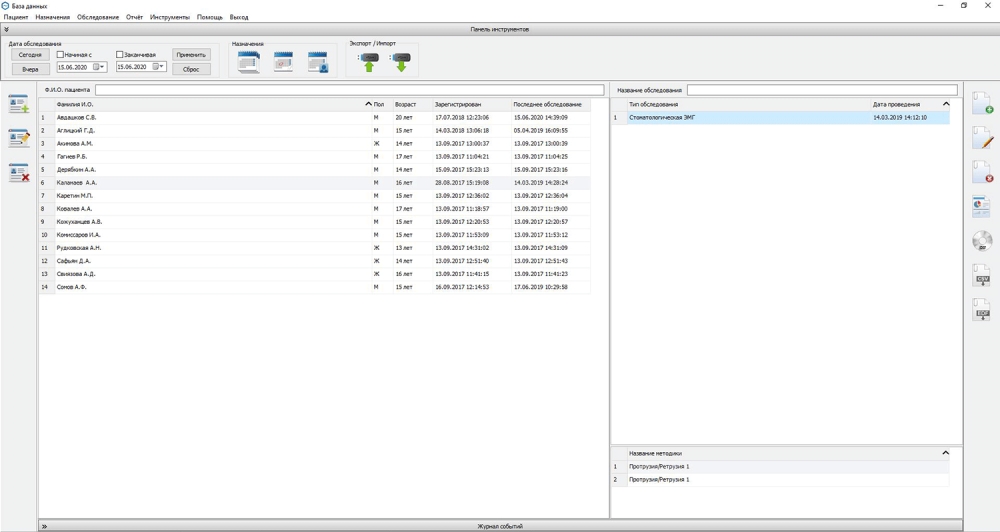The height and width of the screenshot is (532, 1000).
Task: Toggle the "Заканчивая" checkbox
Action: click(120, 55)
